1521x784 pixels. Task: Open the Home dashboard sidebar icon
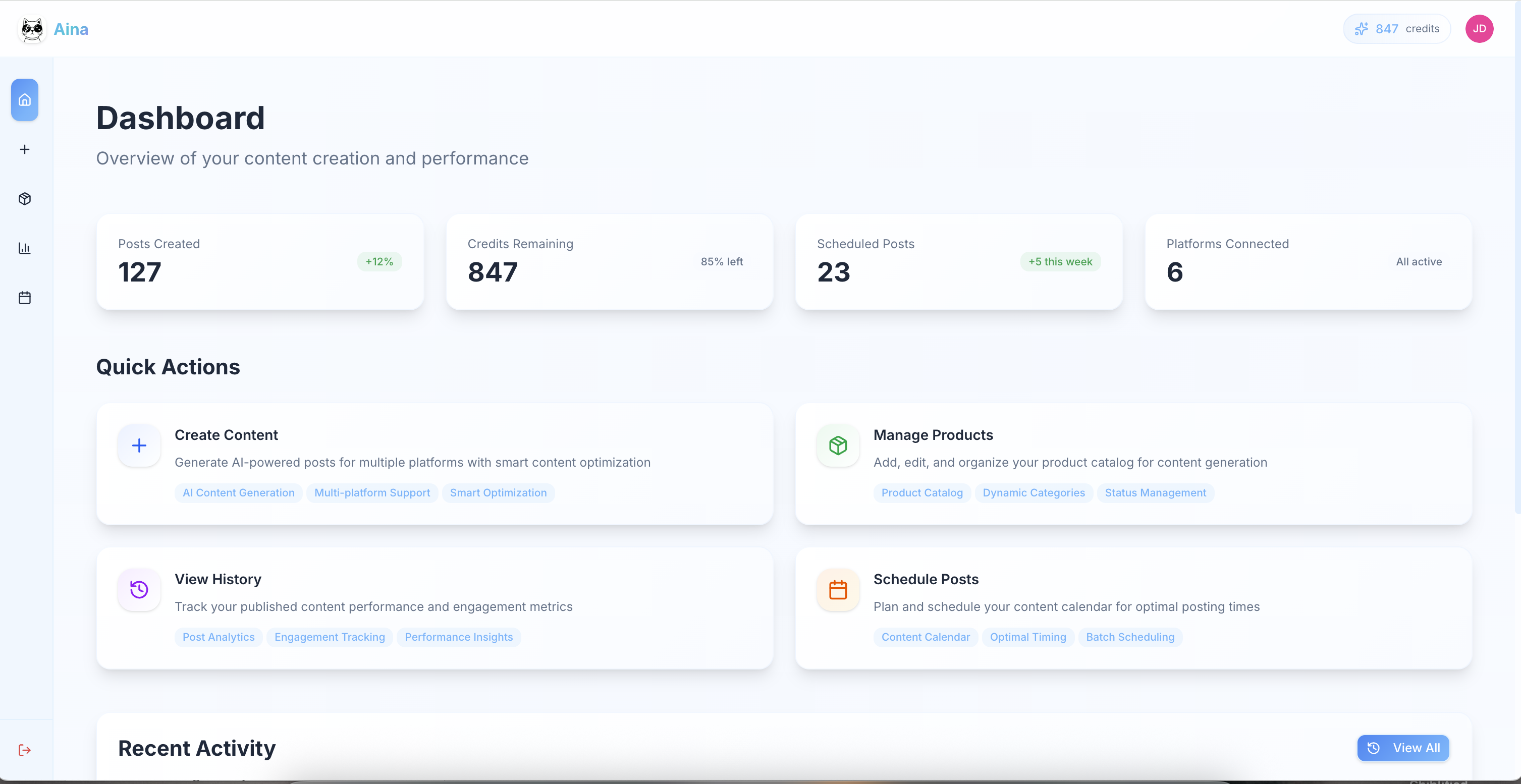coord(24,100)
